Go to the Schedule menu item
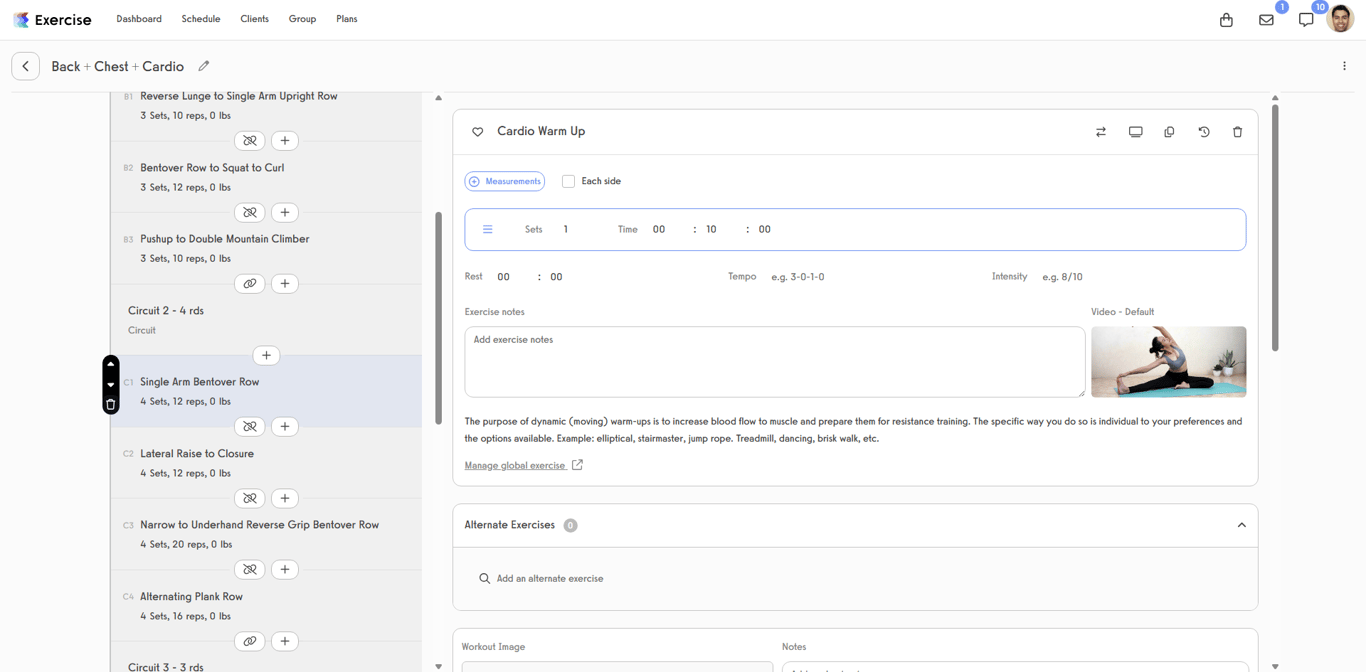 click(x=200, y=18)
